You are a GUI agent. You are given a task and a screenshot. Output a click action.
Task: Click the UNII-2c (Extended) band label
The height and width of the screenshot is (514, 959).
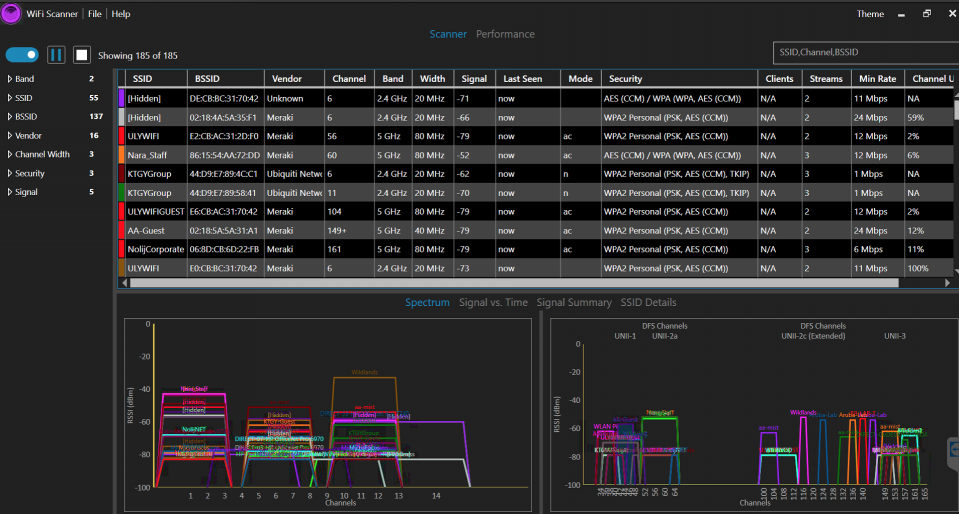coord(813,336)
